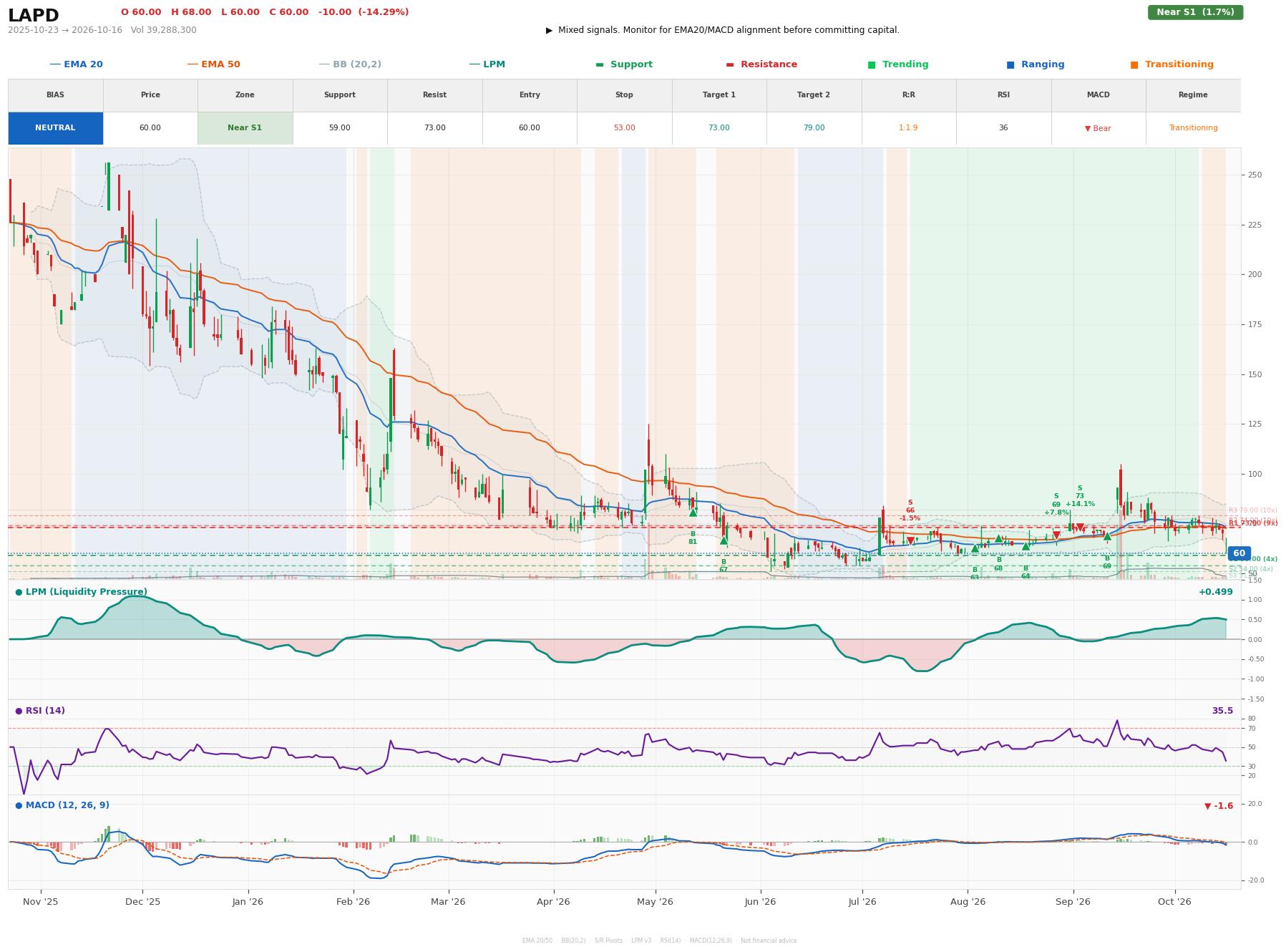Toggle the EMA 50 legend entry

click(213, 64)
